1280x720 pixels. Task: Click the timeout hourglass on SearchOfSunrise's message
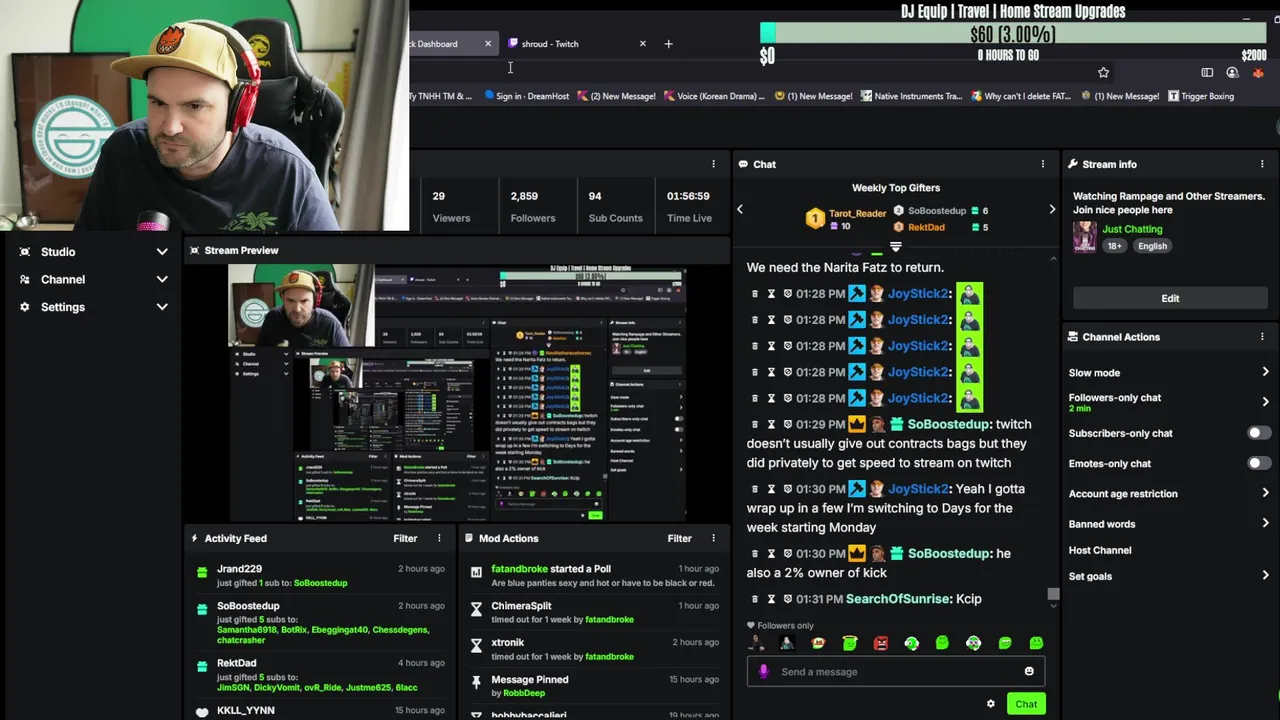771,599
